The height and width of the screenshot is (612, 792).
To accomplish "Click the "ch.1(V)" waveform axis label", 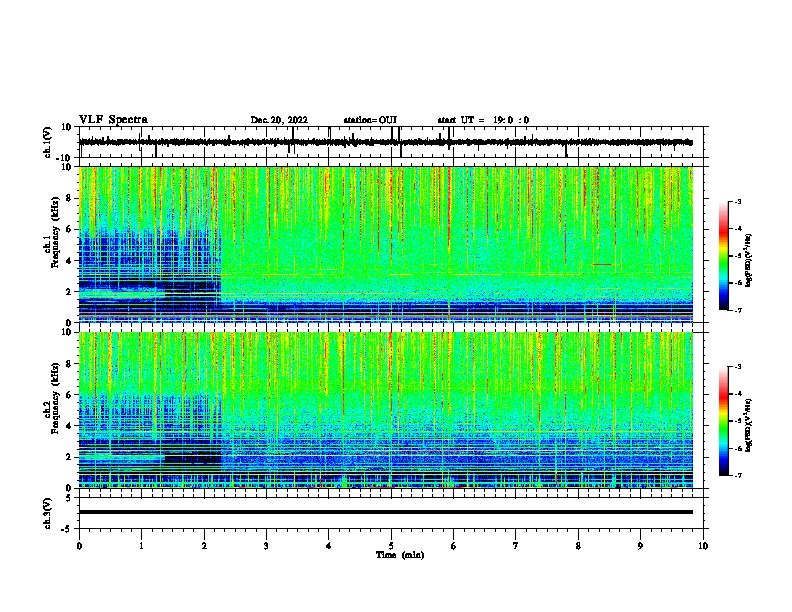I will click(x=47, y=142).
